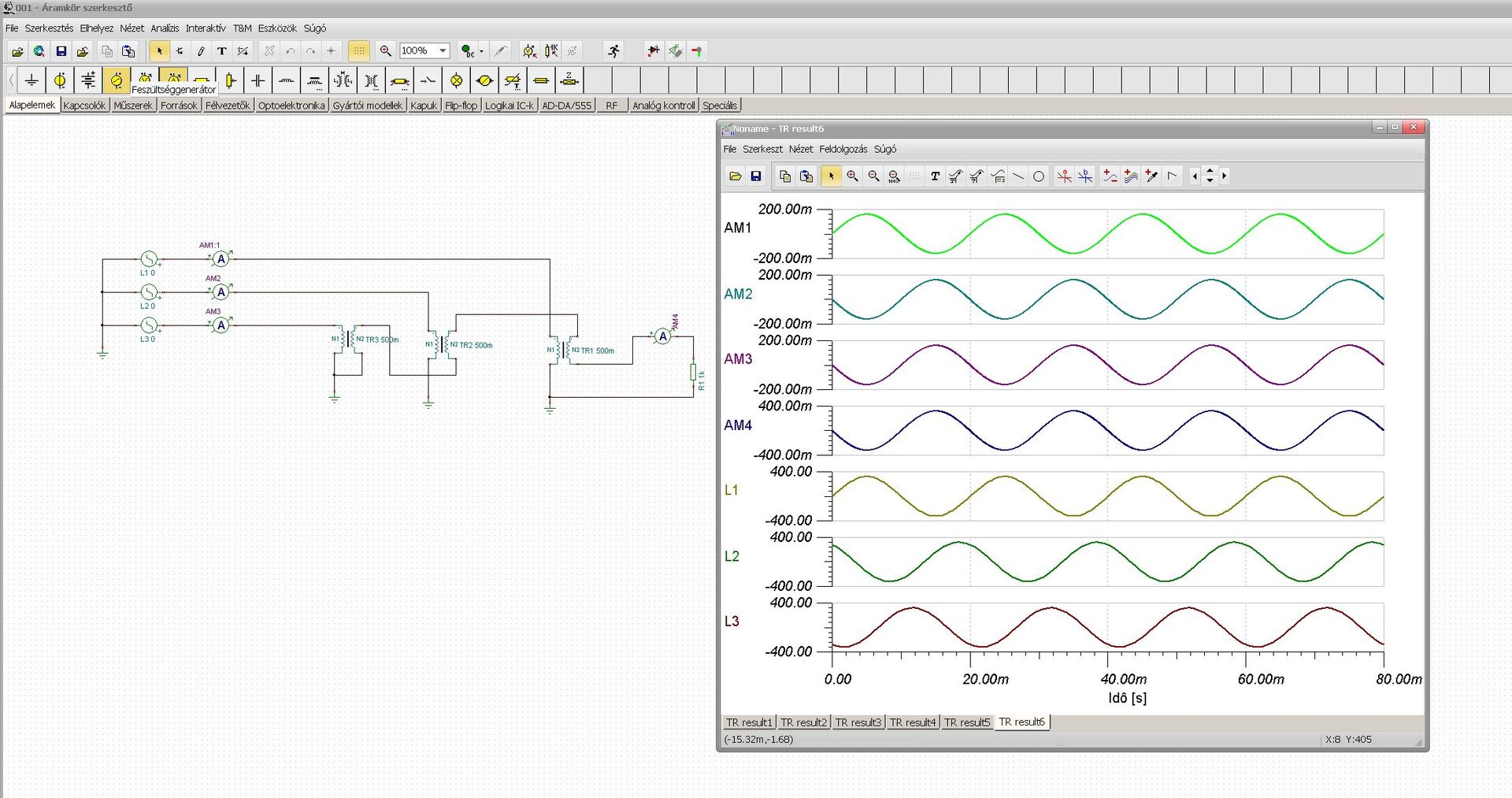Viewport: 1512px width, 798px height.
Task: Open the Interaktív menu
Action: tap(206, 28)
